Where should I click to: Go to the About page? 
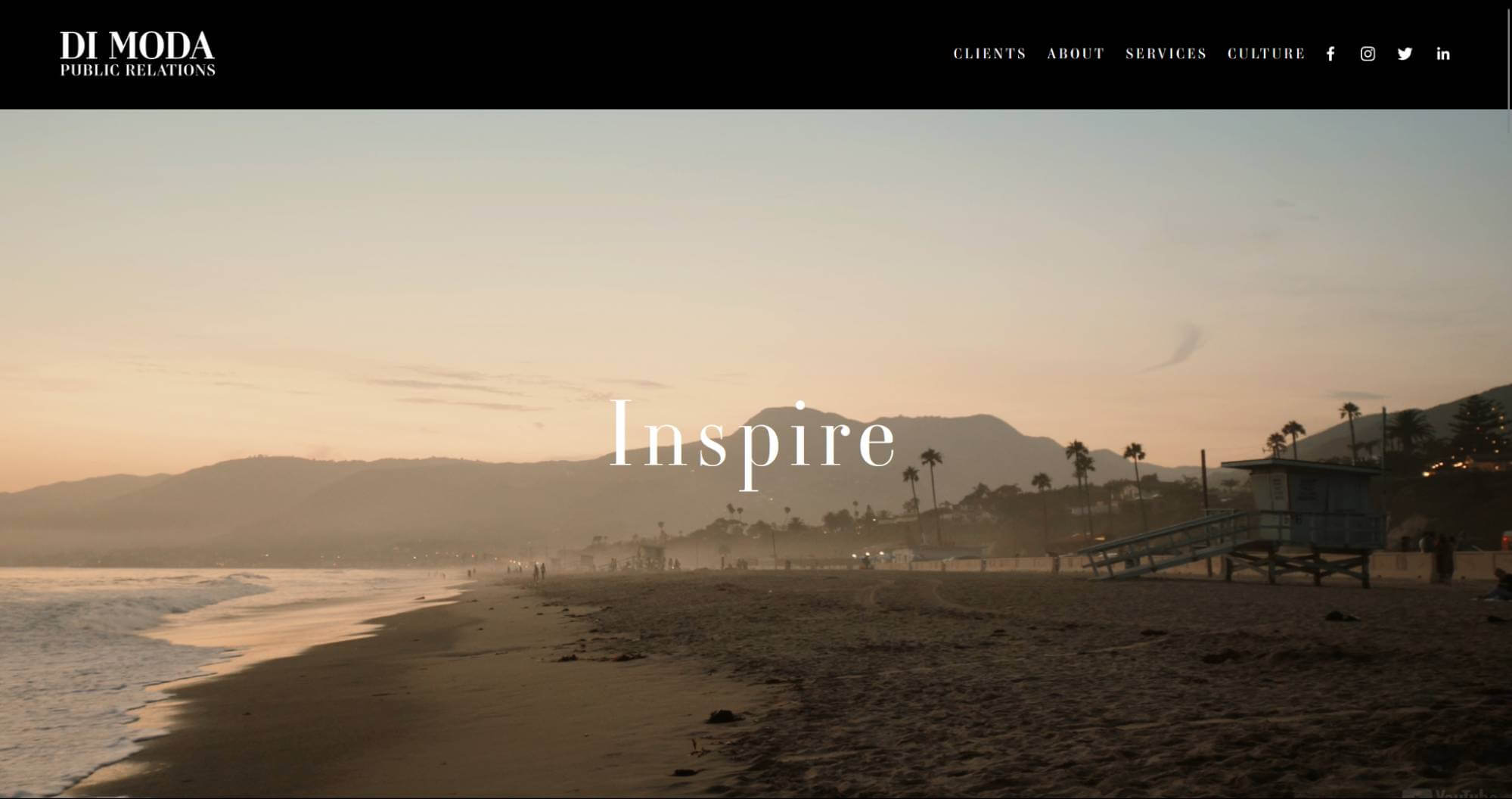point(1076,54)
